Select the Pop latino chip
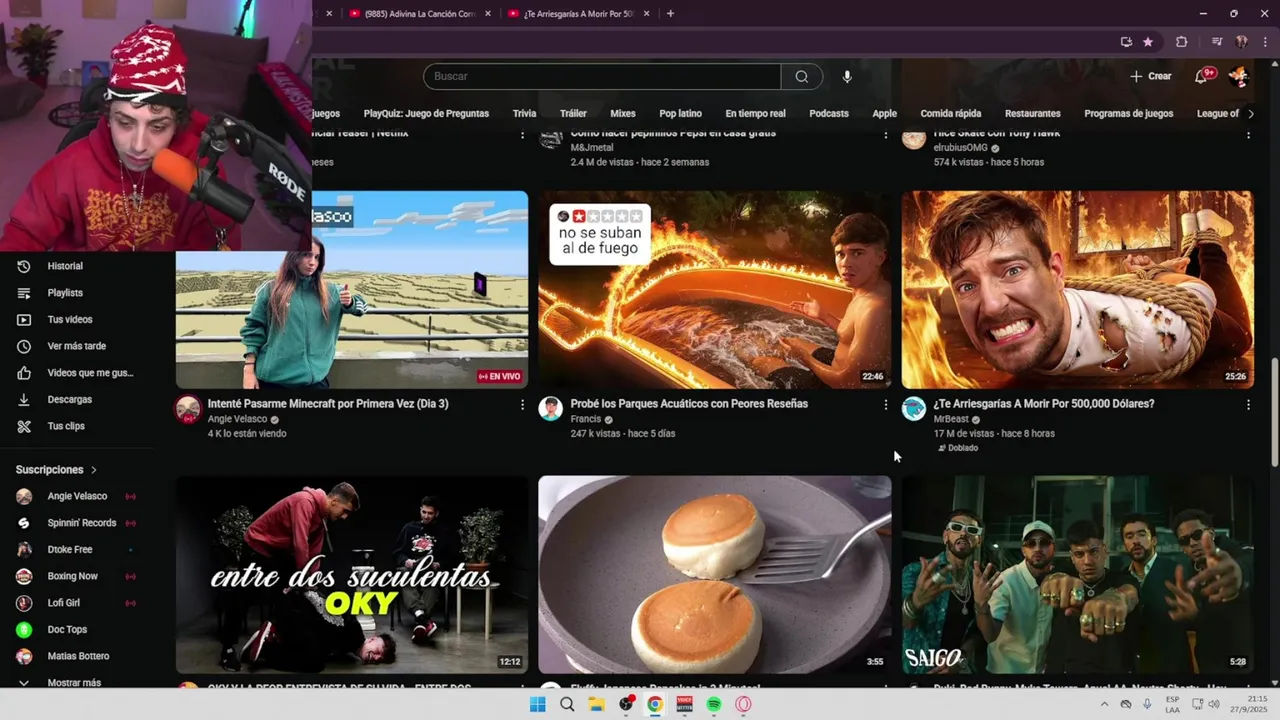The image size is (1280, 720). pos(680,114)
